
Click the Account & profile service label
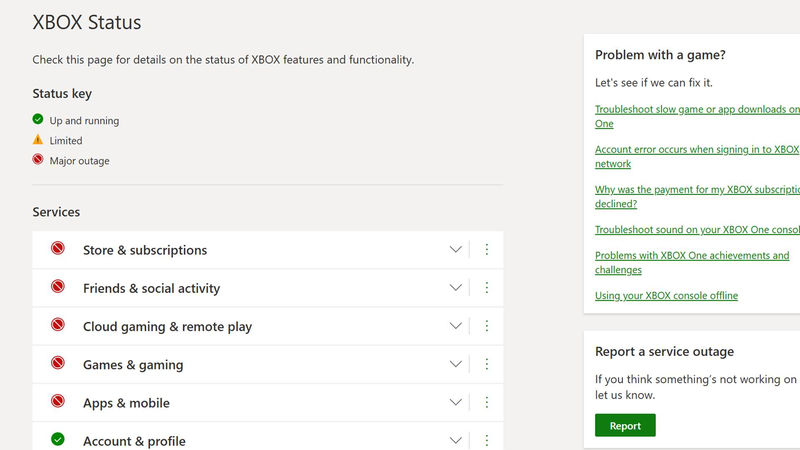134,441
